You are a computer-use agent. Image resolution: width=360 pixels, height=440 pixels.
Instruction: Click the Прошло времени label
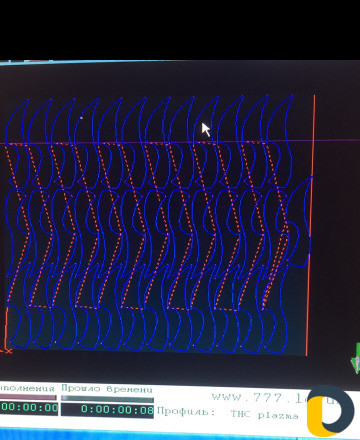click(x=107, y=388)
